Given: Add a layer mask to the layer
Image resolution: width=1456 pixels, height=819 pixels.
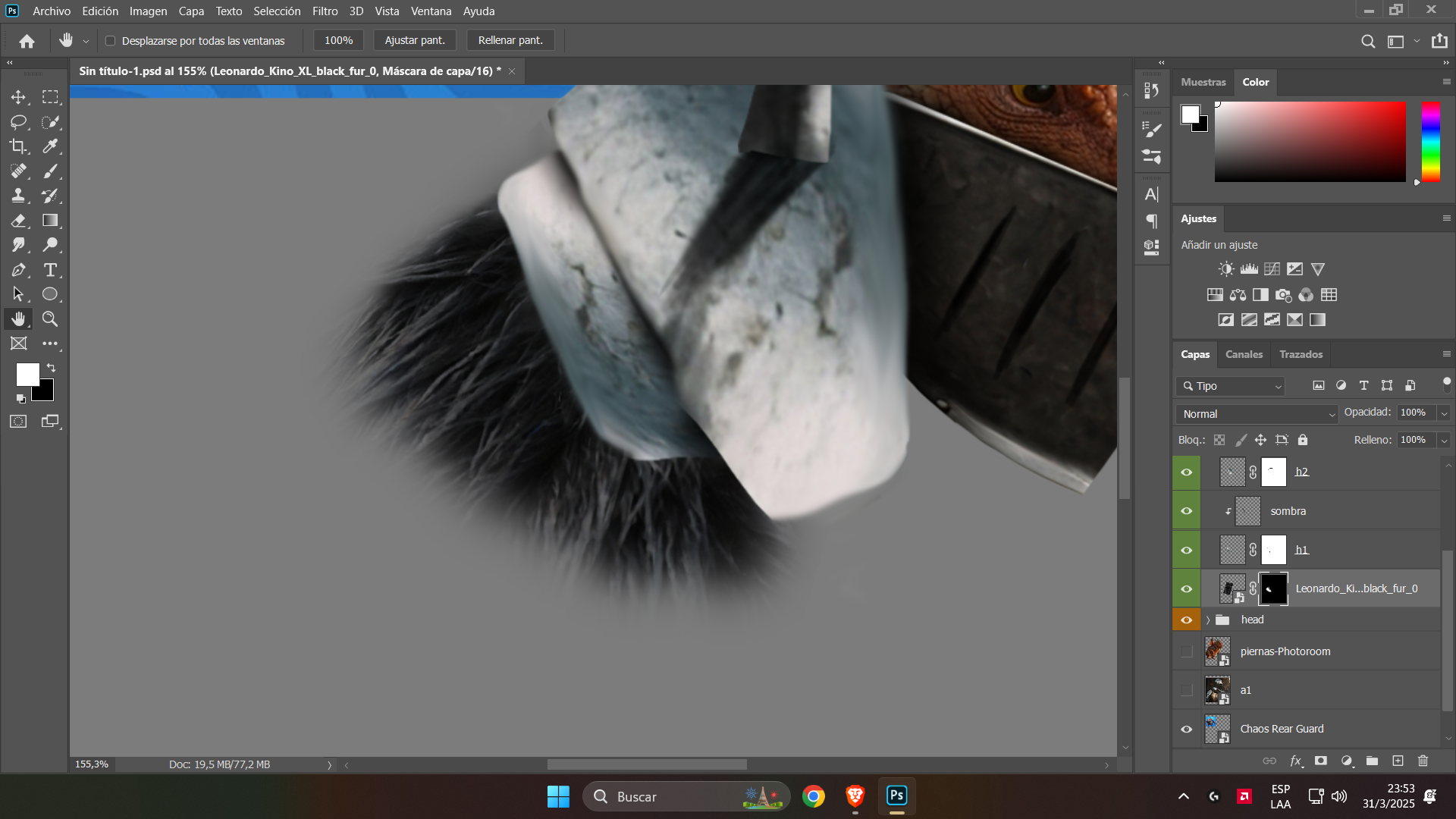Looking at the screenshot, I should click(1321, 761).
